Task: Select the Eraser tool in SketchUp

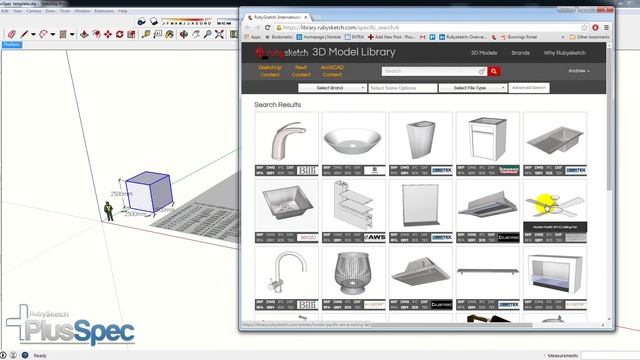Action: 11,34
